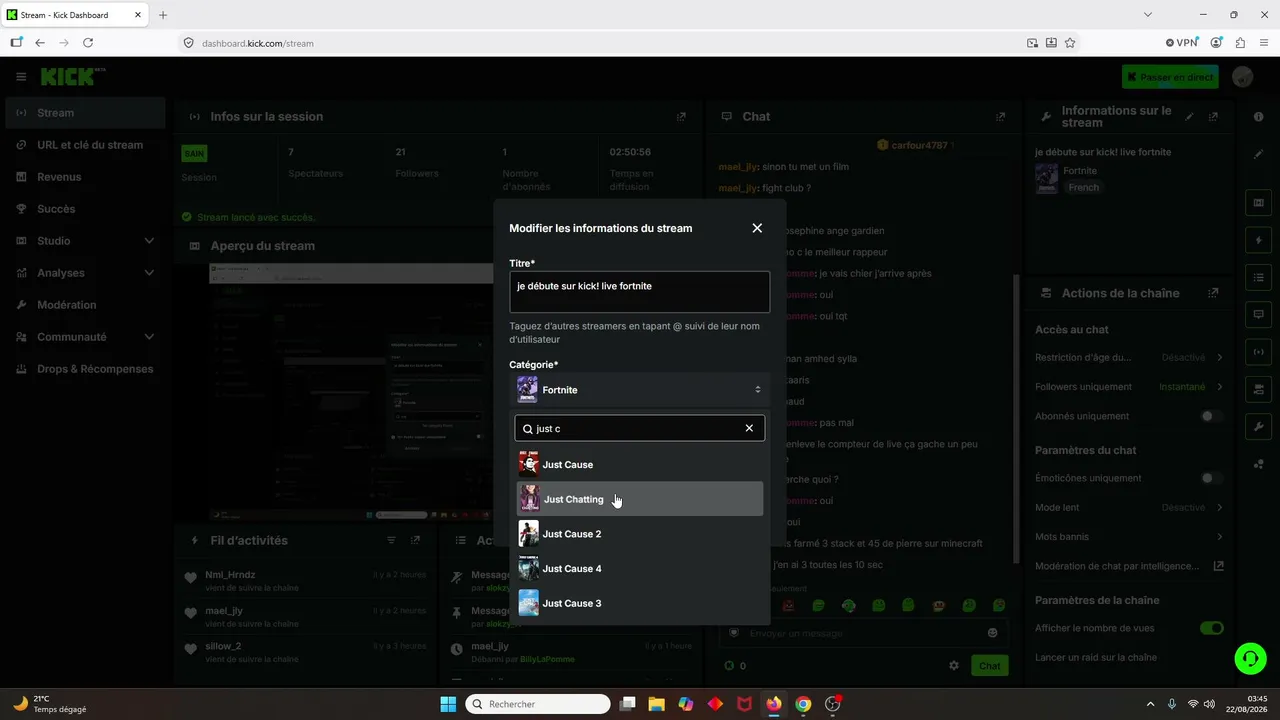Open the Stream sidebar page
1280x720 pixels.
tap(85, 113)
